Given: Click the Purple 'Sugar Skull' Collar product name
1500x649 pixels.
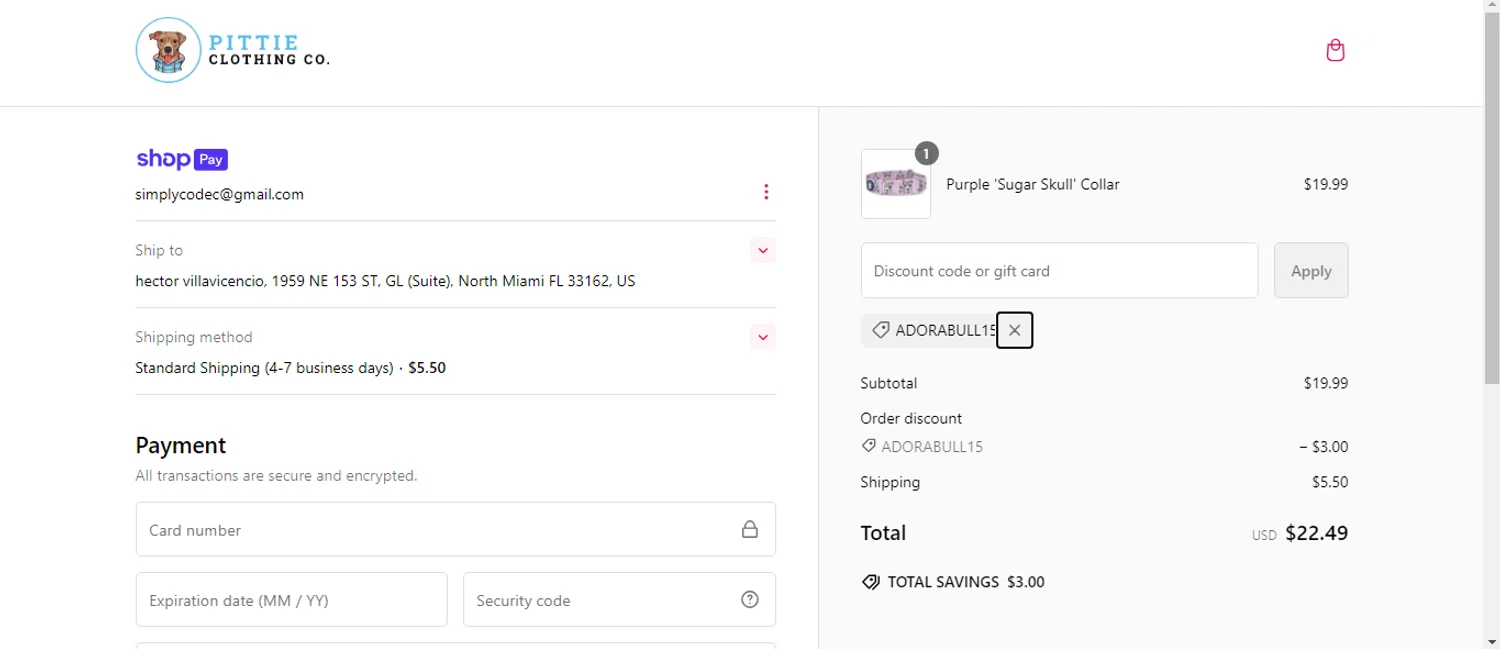Looking at the screenshot, I should point(1033,184).
